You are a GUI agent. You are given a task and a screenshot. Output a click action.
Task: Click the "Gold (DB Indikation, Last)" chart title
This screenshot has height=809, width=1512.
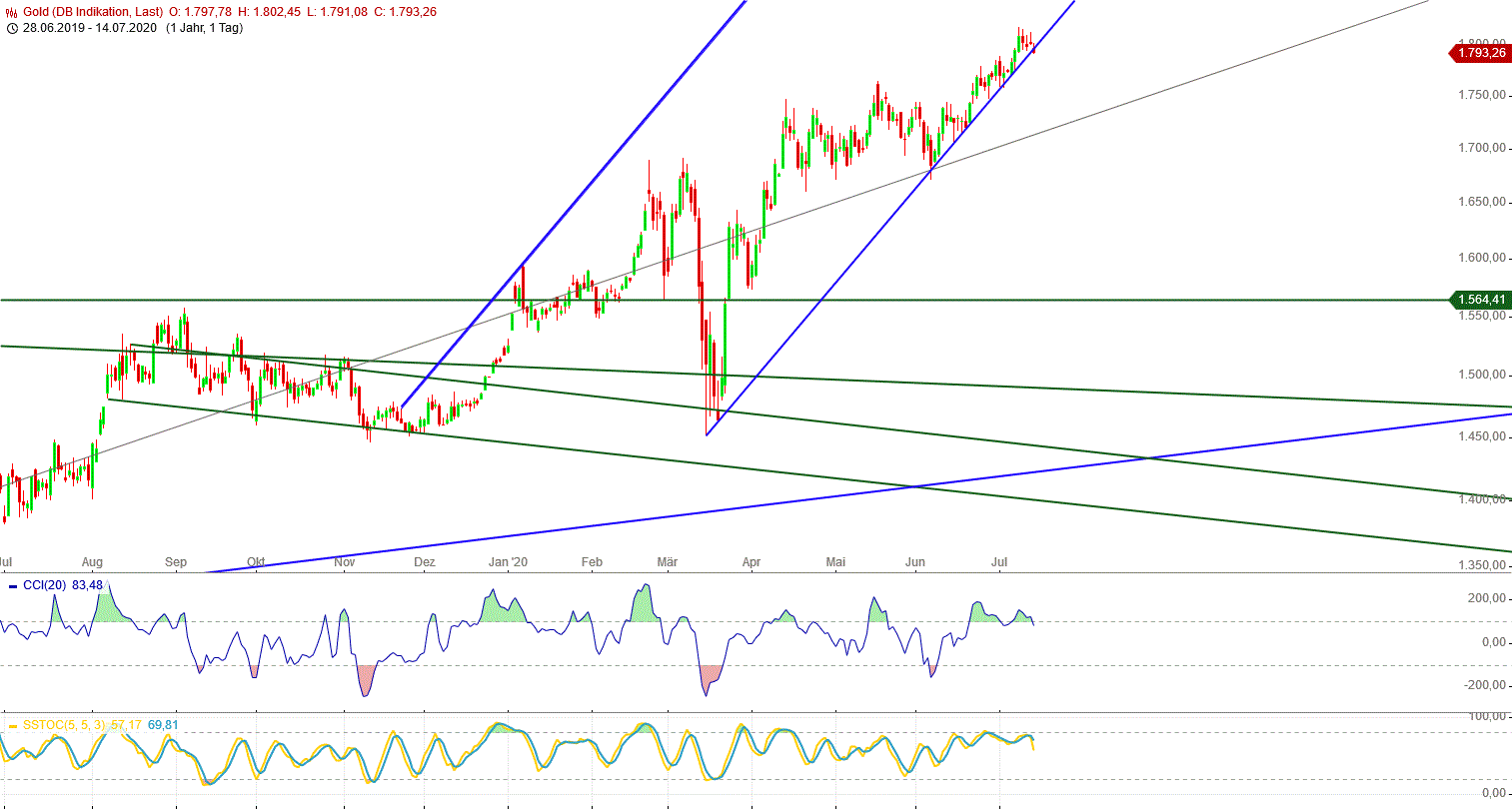[93, 12]
